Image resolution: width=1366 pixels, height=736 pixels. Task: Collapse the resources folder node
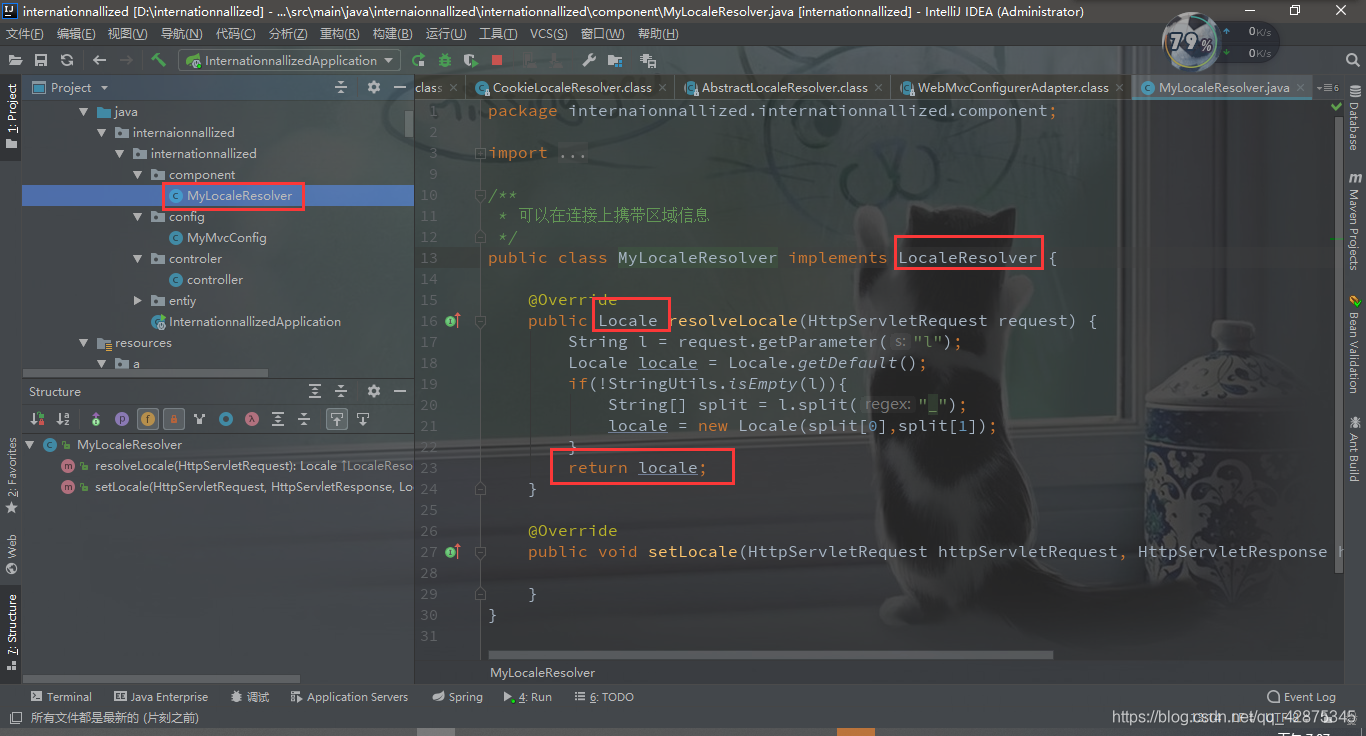pos(84,343)
